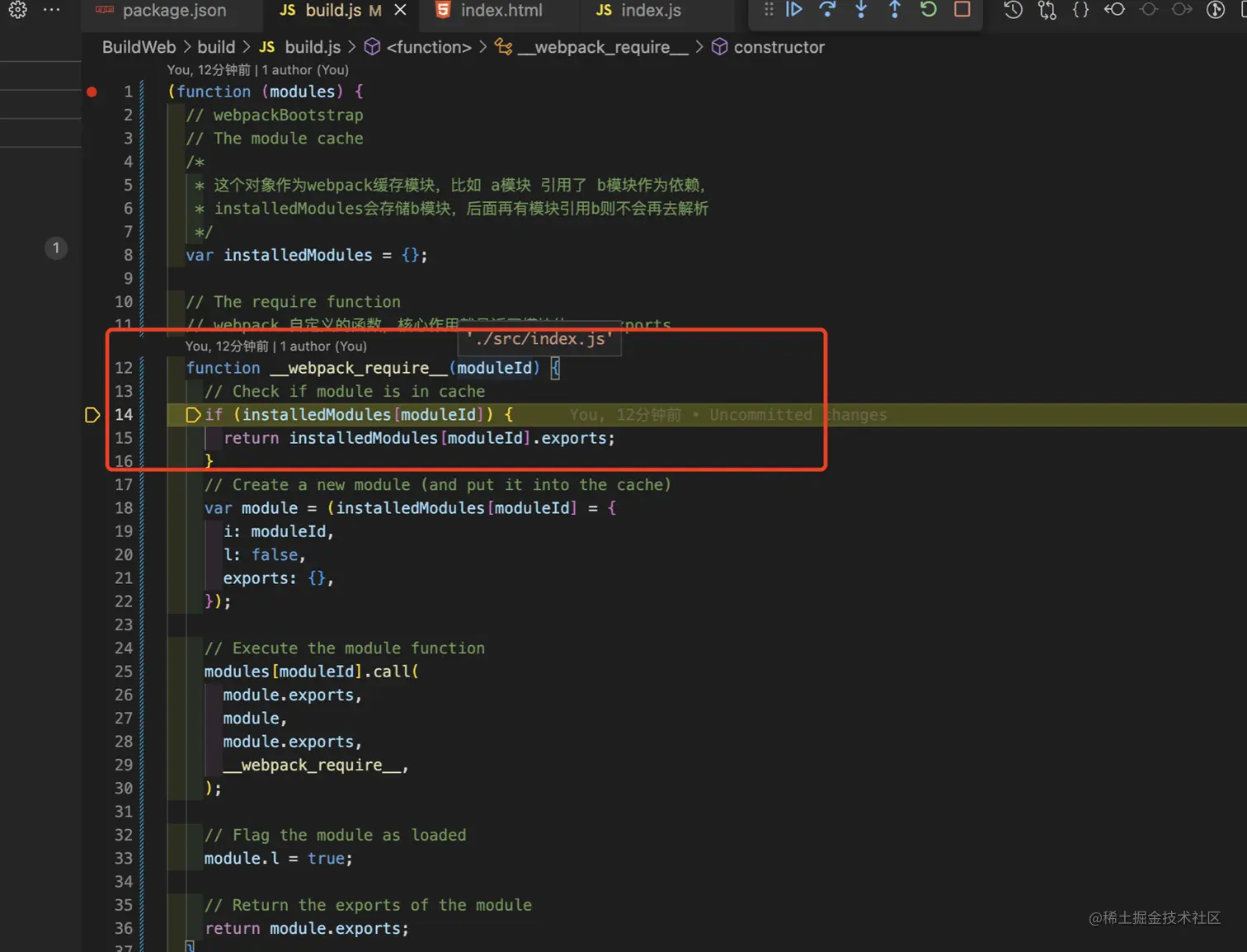Click the './src/index.js' hover value
This screenshot has height=952, width=1247.
[540, 338]
